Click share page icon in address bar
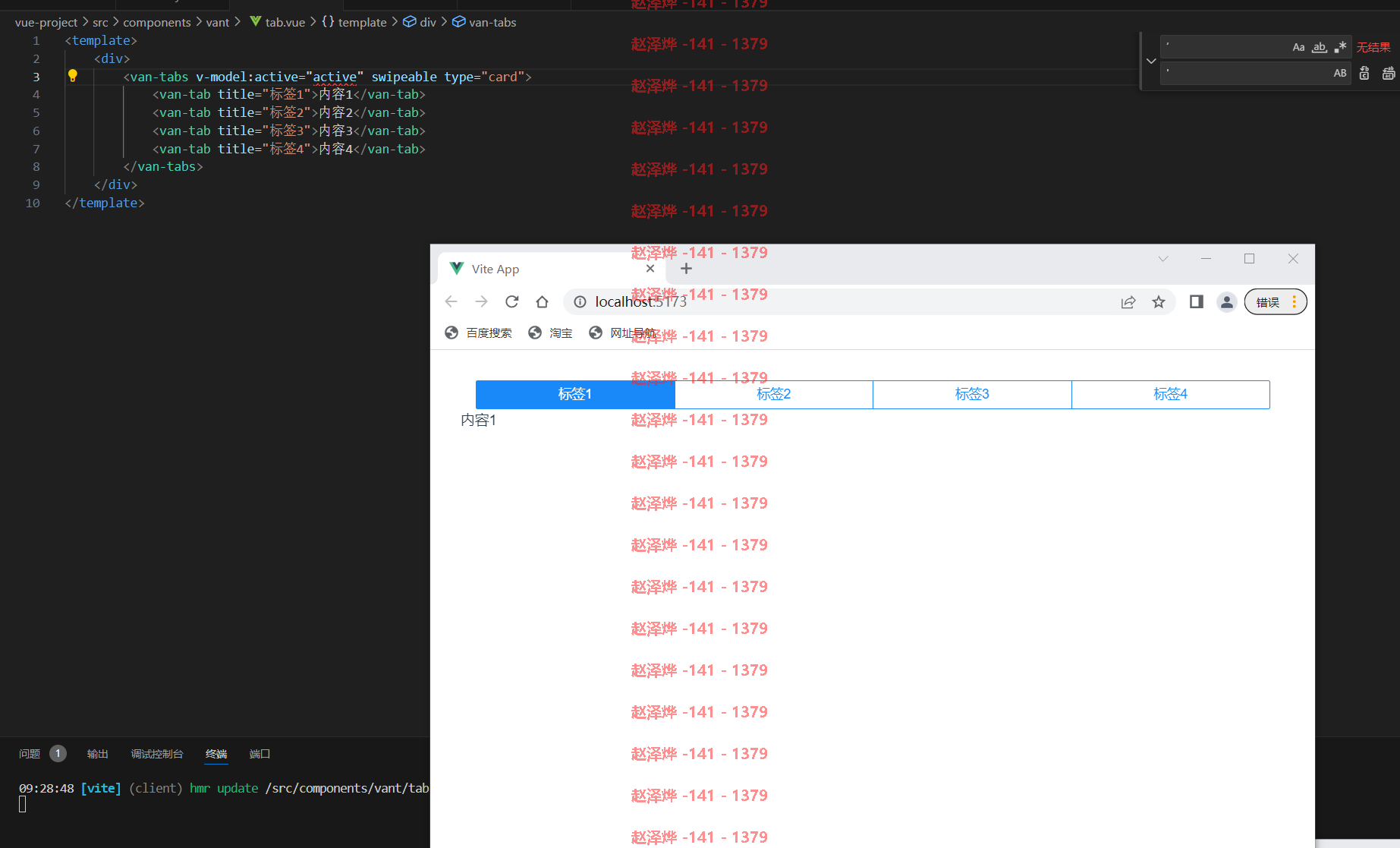1400x848 pixels. pyautogui.click(x=1128, y=301)
